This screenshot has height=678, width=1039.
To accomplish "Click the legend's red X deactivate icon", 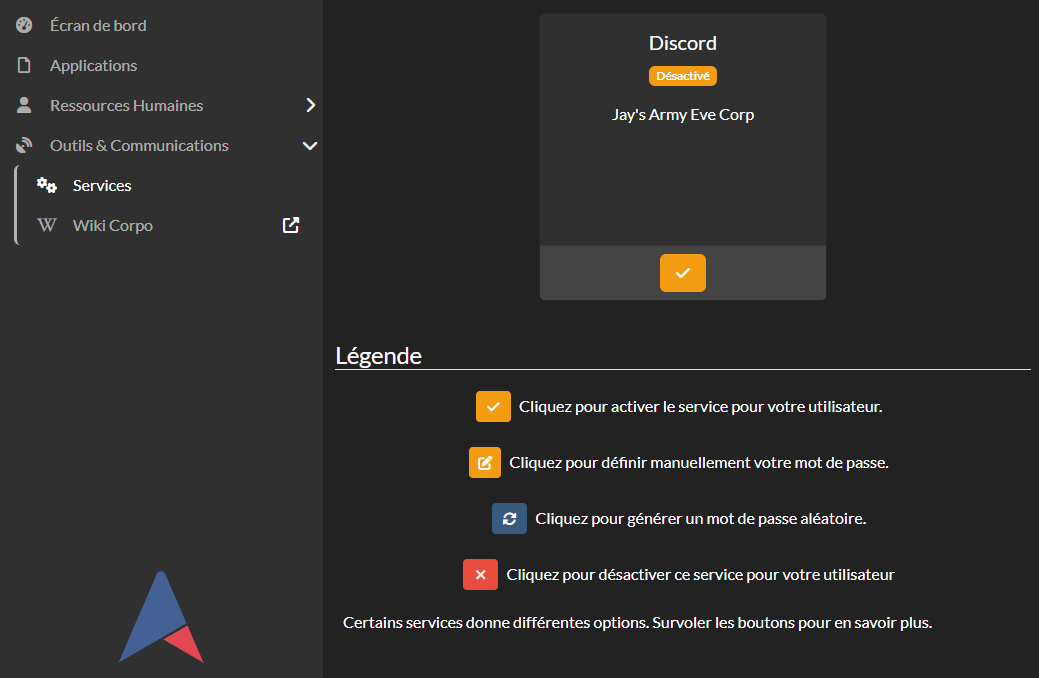I will coord(480,575).
